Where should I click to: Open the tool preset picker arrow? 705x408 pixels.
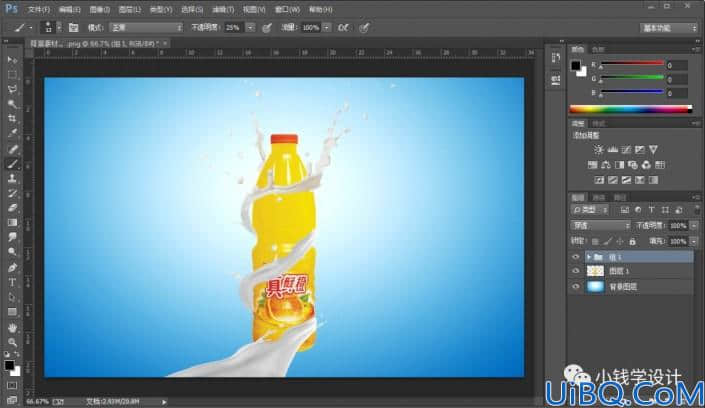coord(31,28)
